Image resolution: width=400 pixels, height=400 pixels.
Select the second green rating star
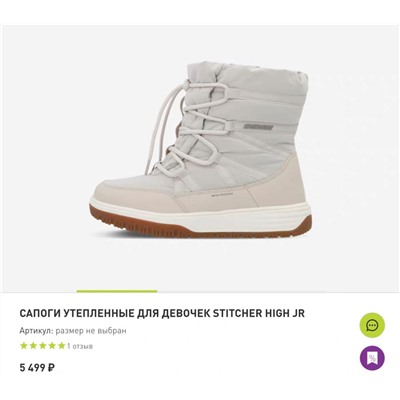point(33,346)
